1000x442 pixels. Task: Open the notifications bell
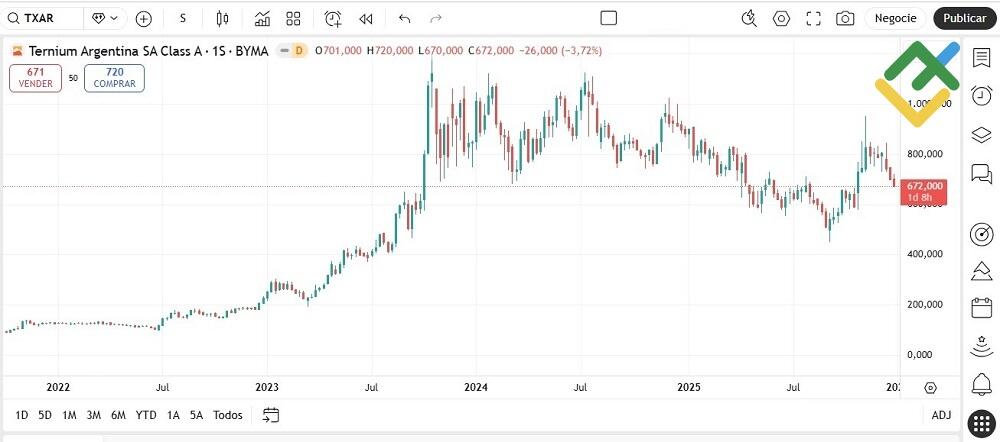[x=981, y=385]
